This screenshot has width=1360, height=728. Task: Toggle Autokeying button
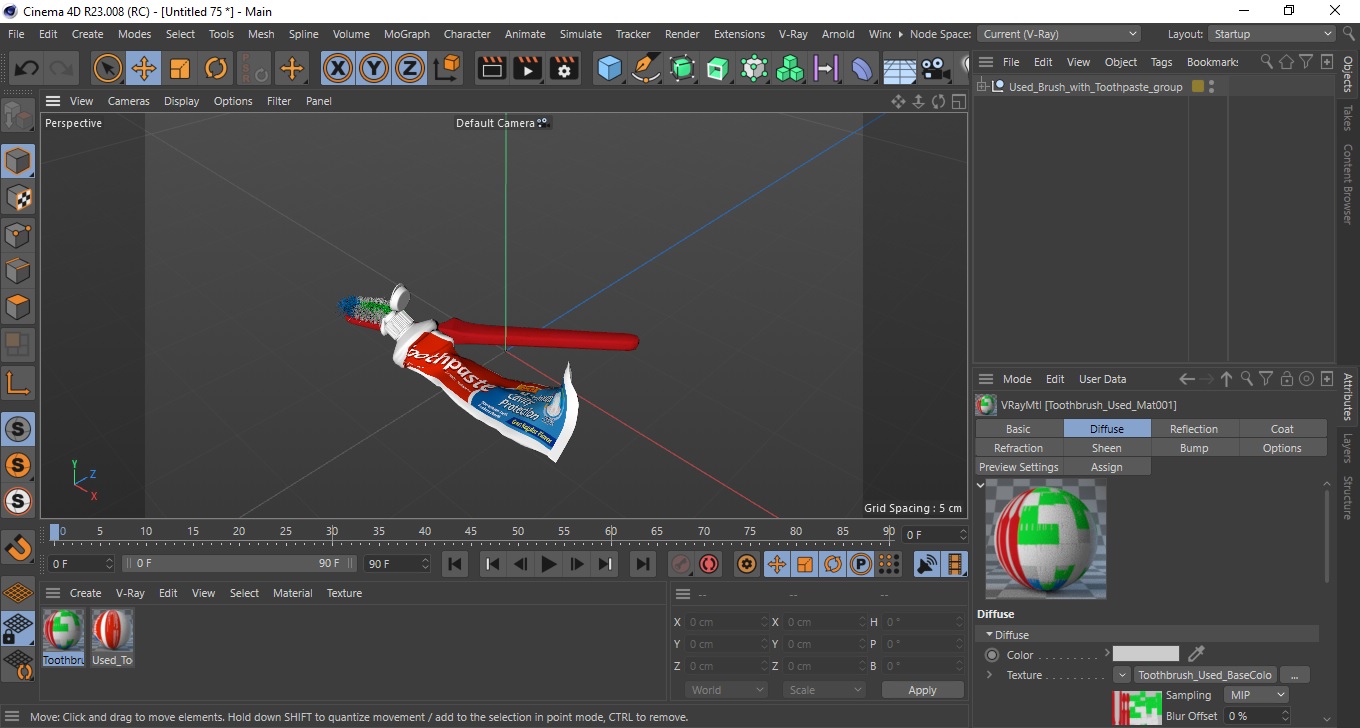[709, 564]
